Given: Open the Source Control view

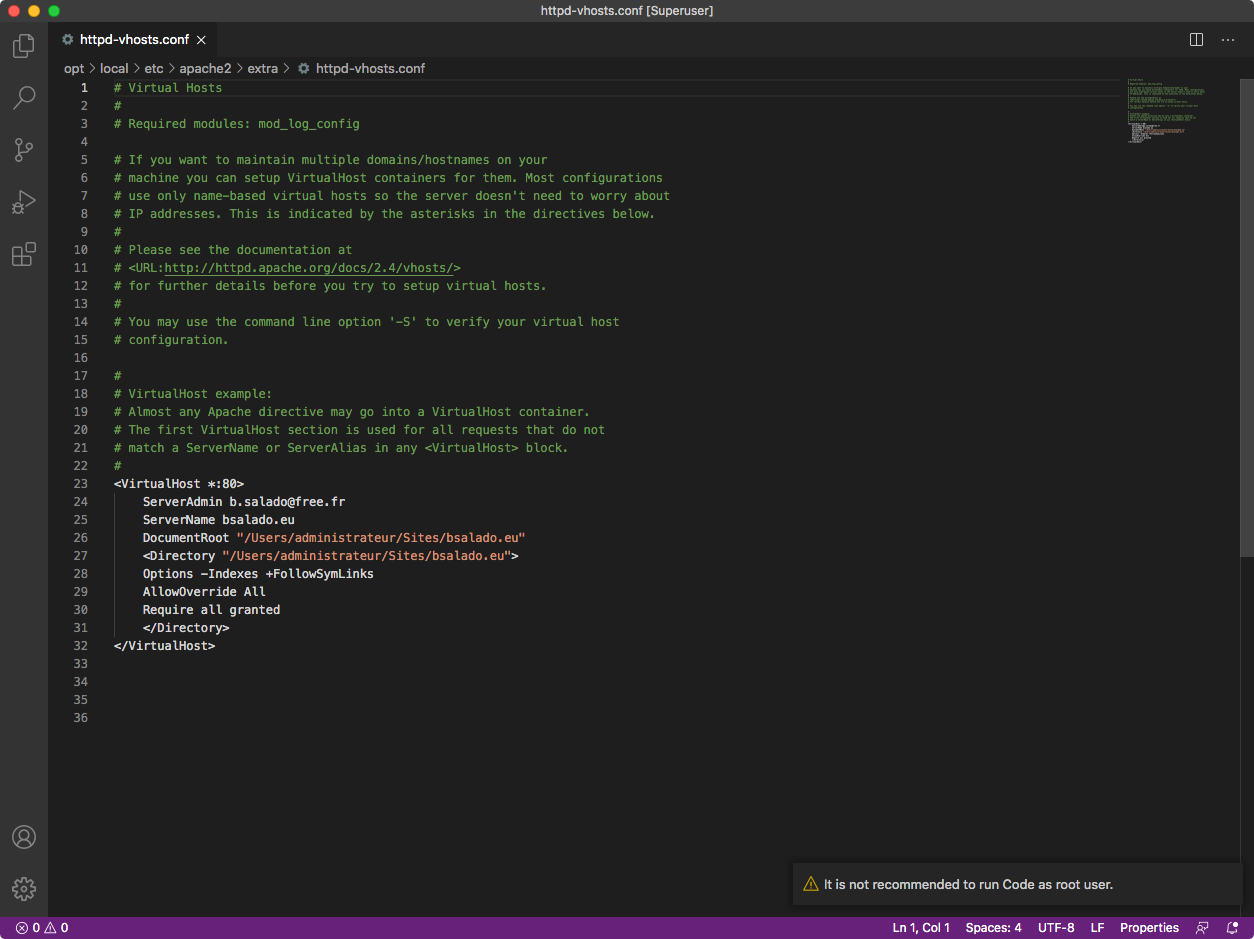Looking at the screenshot, I should tap(24, 150).
